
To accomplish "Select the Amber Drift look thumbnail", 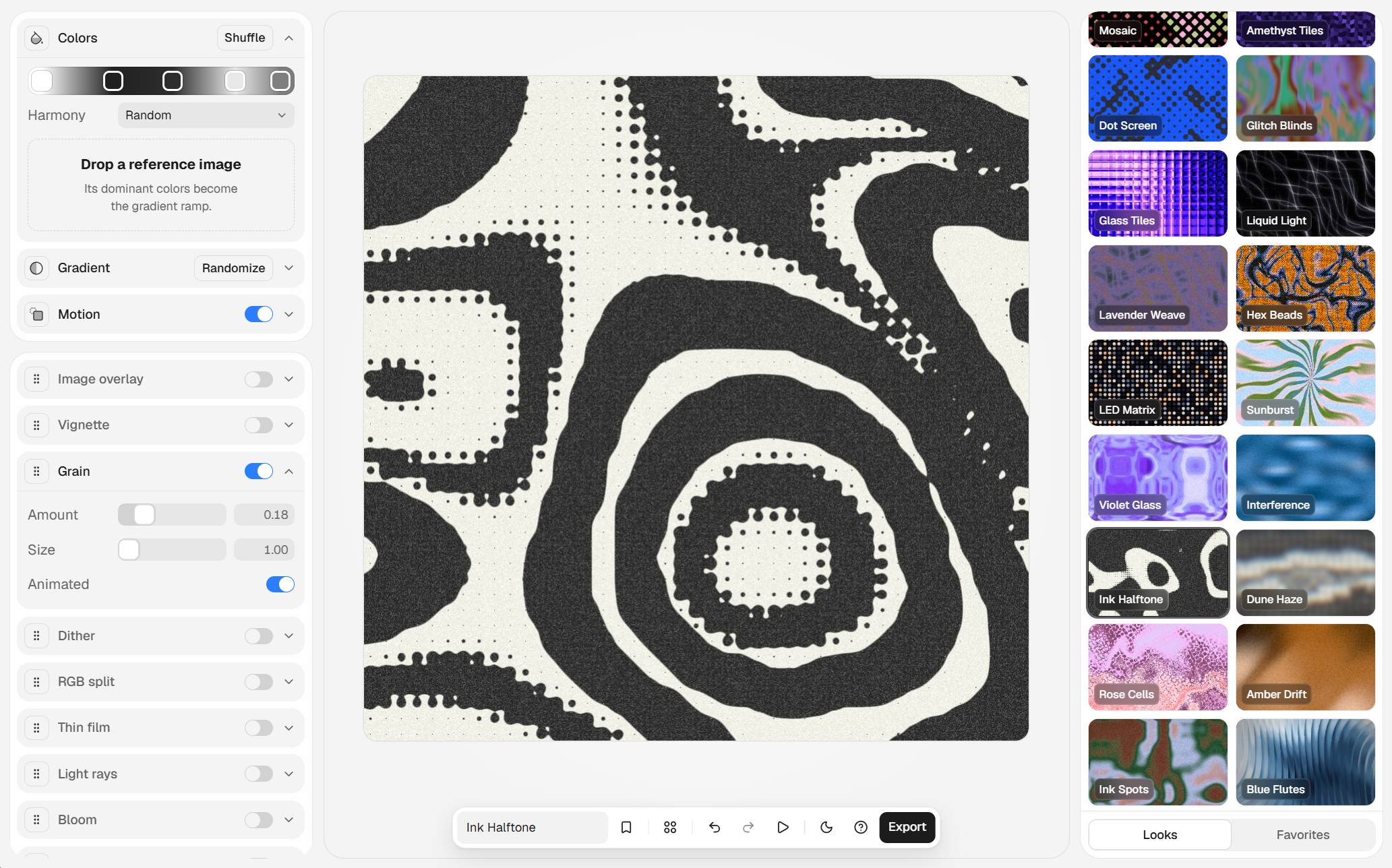I will (x=1306, y=667).
